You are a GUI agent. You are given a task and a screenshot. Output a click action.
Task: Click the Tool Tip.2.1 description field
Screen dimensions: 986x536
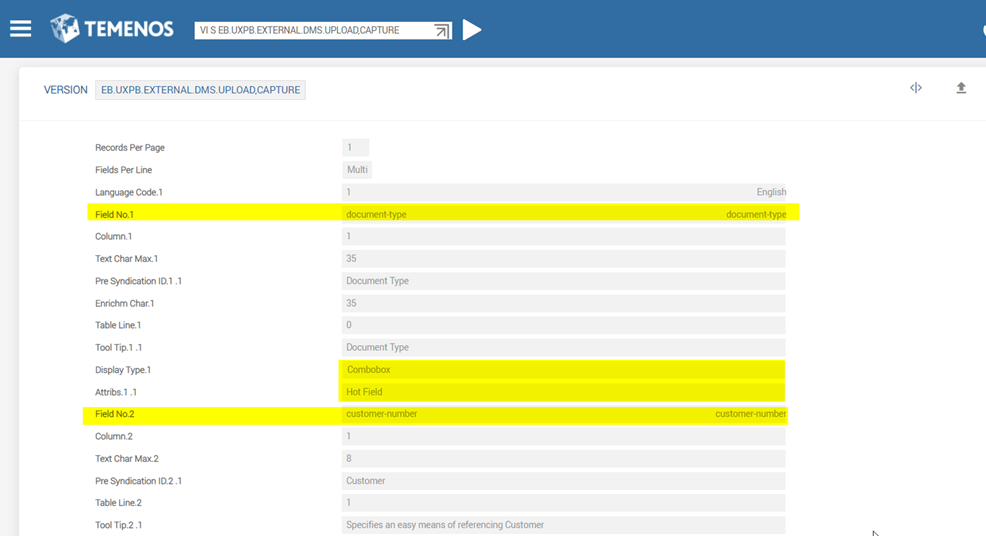(562, 525)
